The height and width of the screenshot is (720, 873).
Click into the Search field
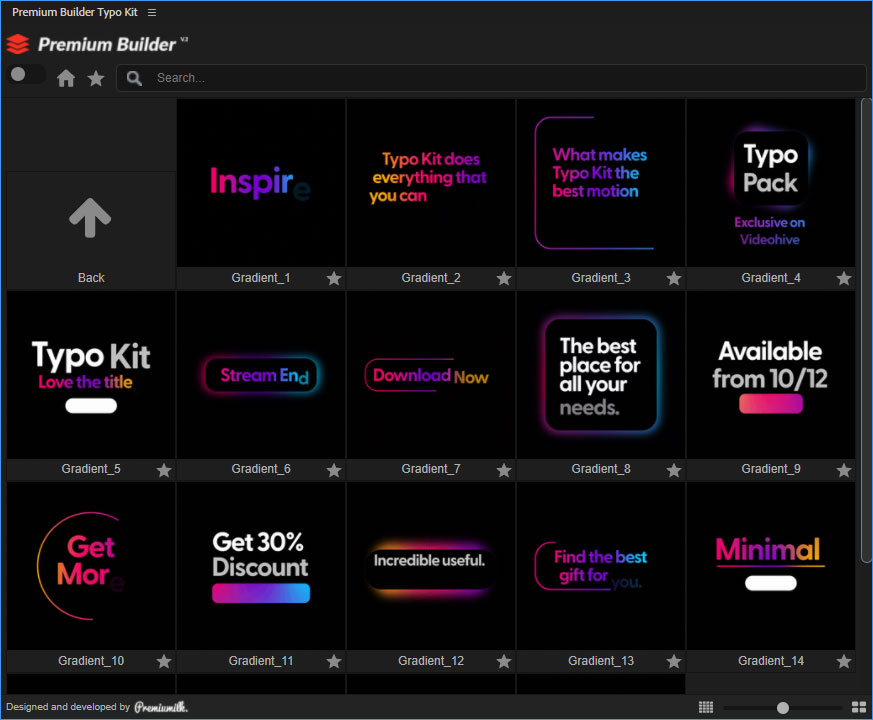coord(500,78)
